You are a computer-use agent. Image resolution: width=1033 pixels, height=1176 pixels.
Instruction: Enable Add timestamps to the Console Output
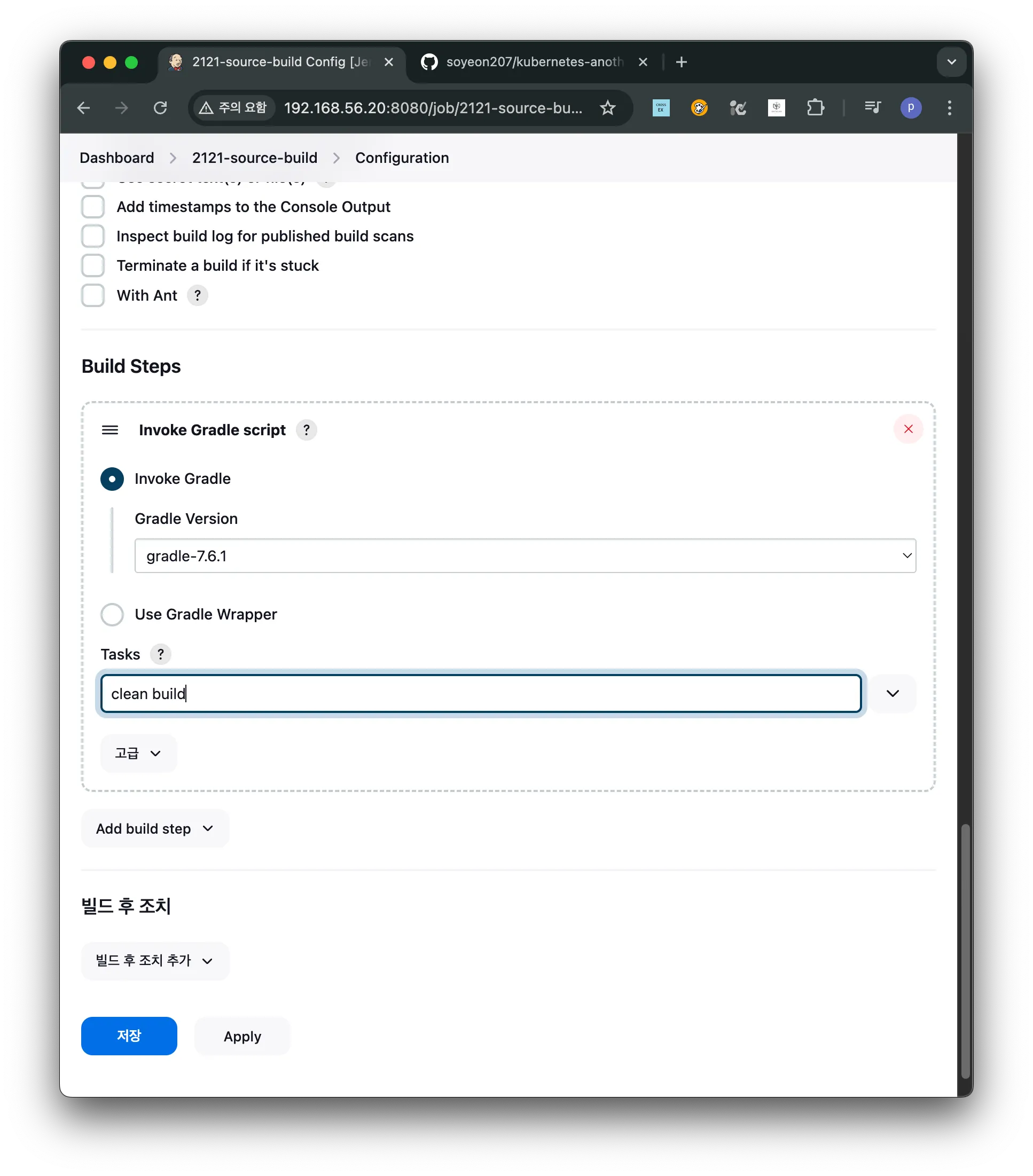pyautogui.click(x=93, y=207)
